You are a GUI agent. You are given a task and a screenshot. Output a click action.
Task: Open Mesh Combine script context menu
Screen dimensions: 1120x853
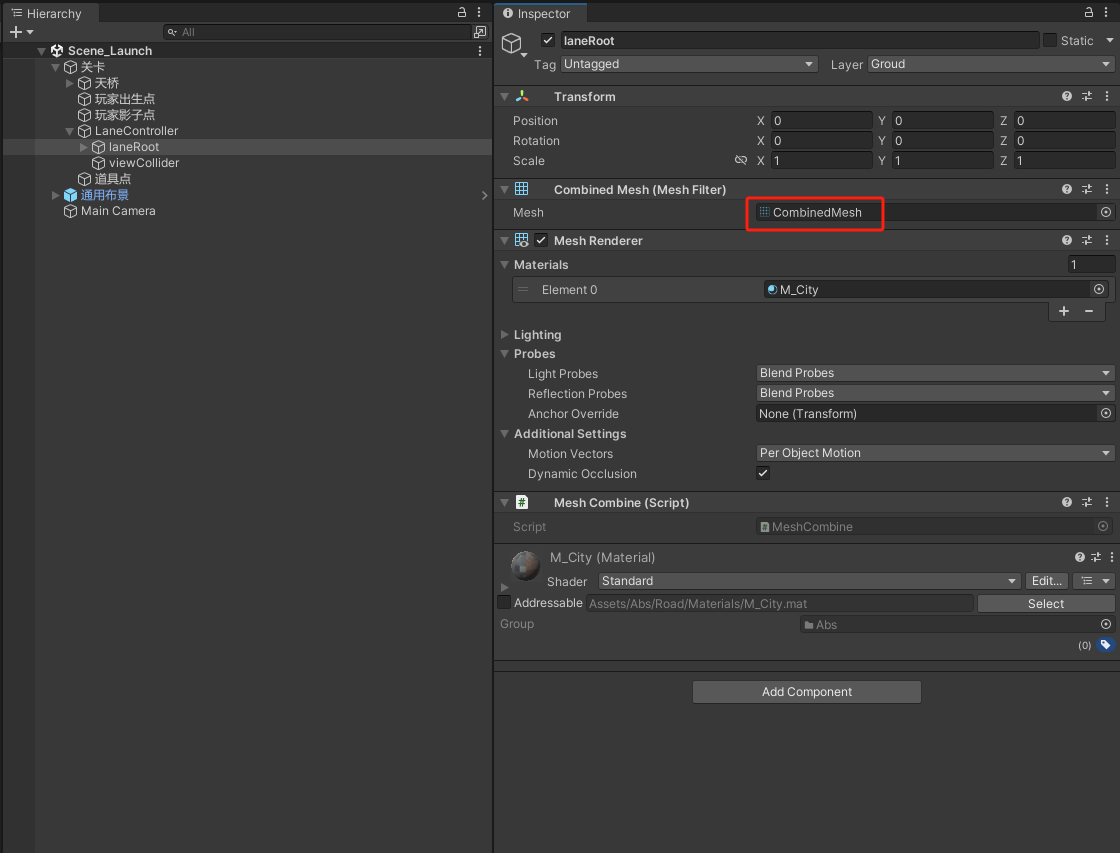(1106, 502)
